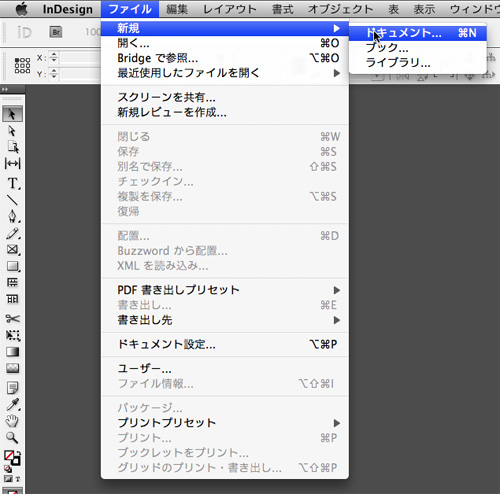
Task: Expand PDF 書き出しプリセット submenu
Action: (x=225, y=290)
